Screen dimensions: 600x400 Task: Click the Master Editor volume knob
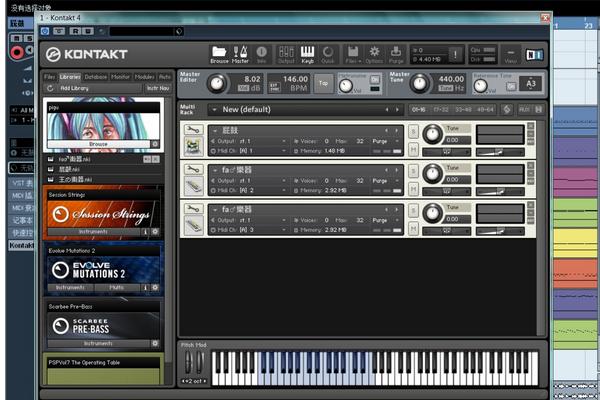217,83
